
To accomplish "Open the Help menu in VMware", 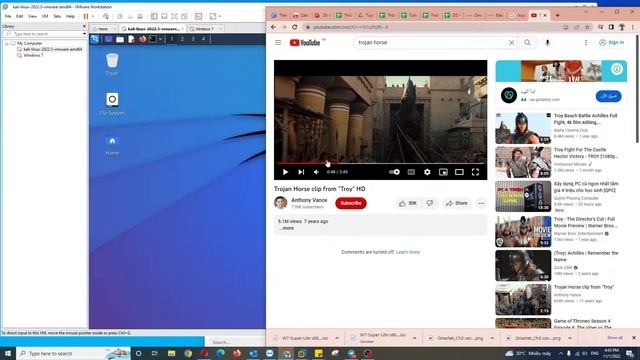I will (70, 16).
